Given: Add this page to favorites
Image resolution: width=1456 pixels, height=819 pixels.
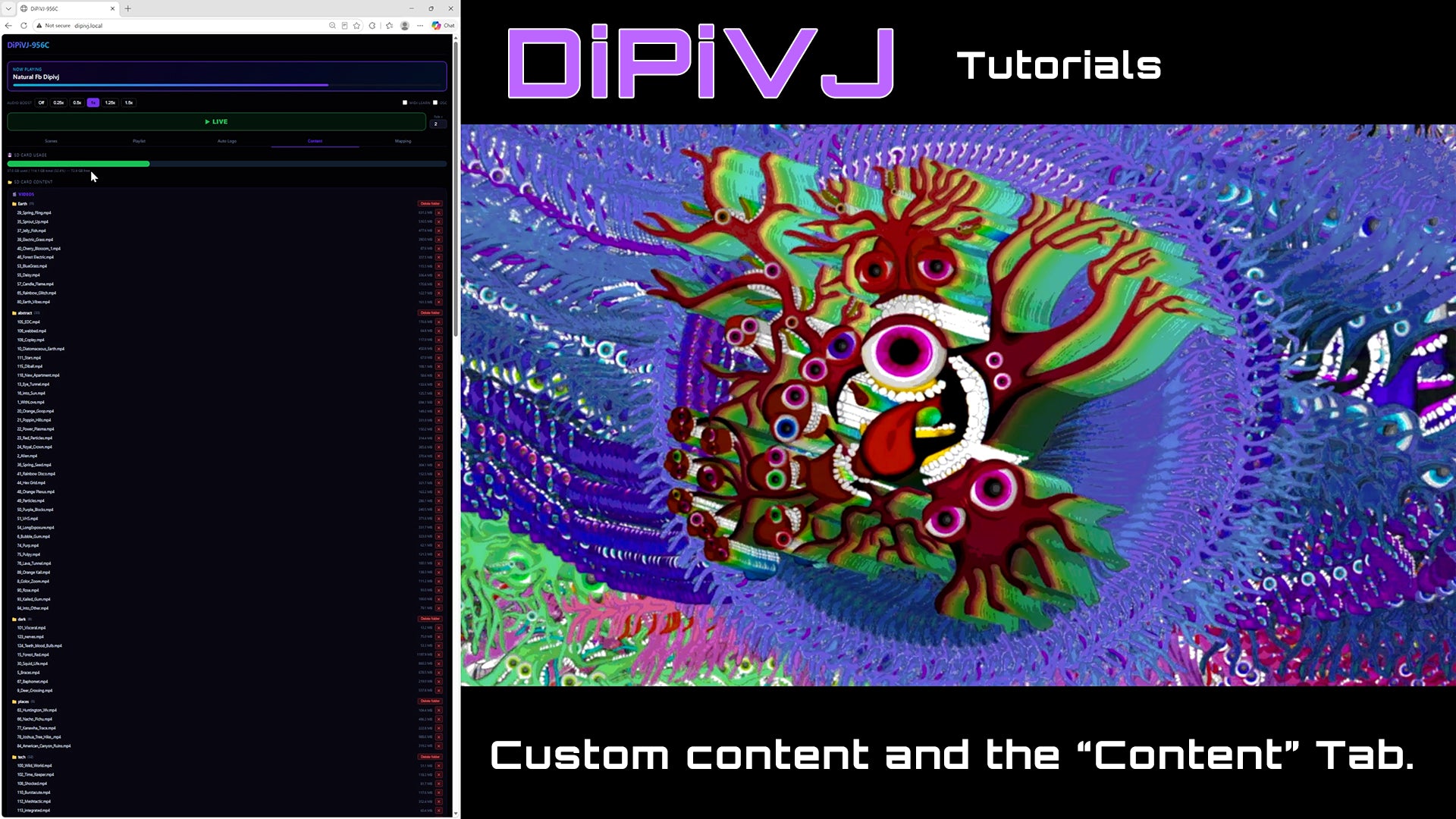Looking at the screenshot, I should click(x=356, y=25).
